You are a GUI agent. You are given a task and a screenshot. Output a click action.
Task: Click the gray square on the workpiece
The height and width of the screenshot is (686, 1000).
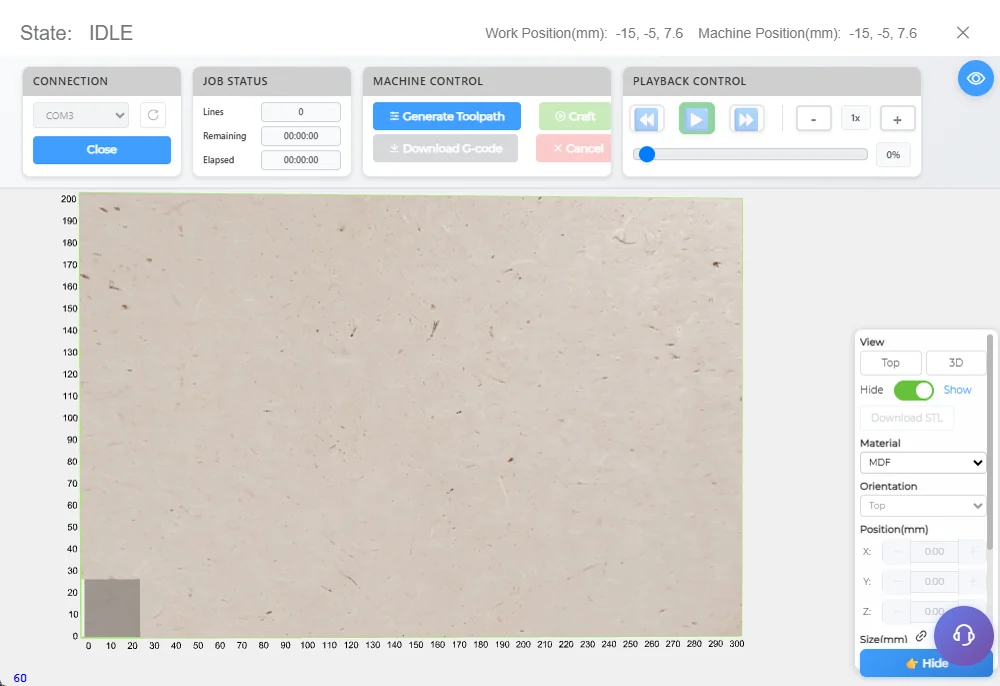click(112, 608)
